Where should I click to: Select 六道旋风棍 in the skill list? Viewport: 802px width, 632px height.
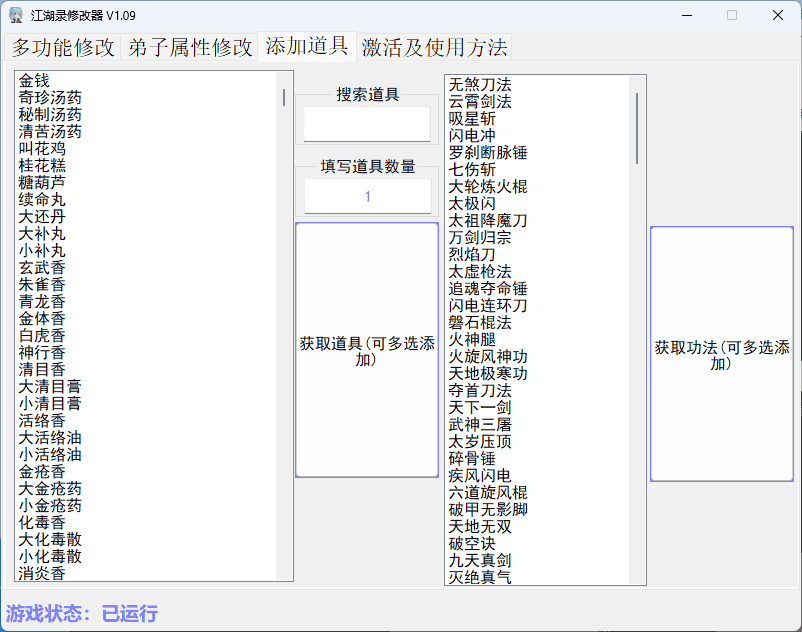(488, 492)
